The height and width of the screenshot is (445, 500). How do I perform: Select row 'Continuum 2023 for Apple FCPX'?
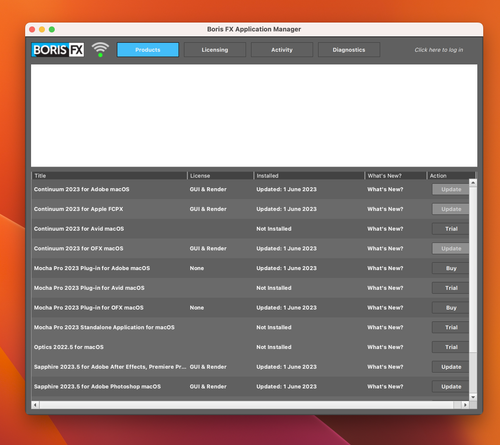(x=250, y=209)
